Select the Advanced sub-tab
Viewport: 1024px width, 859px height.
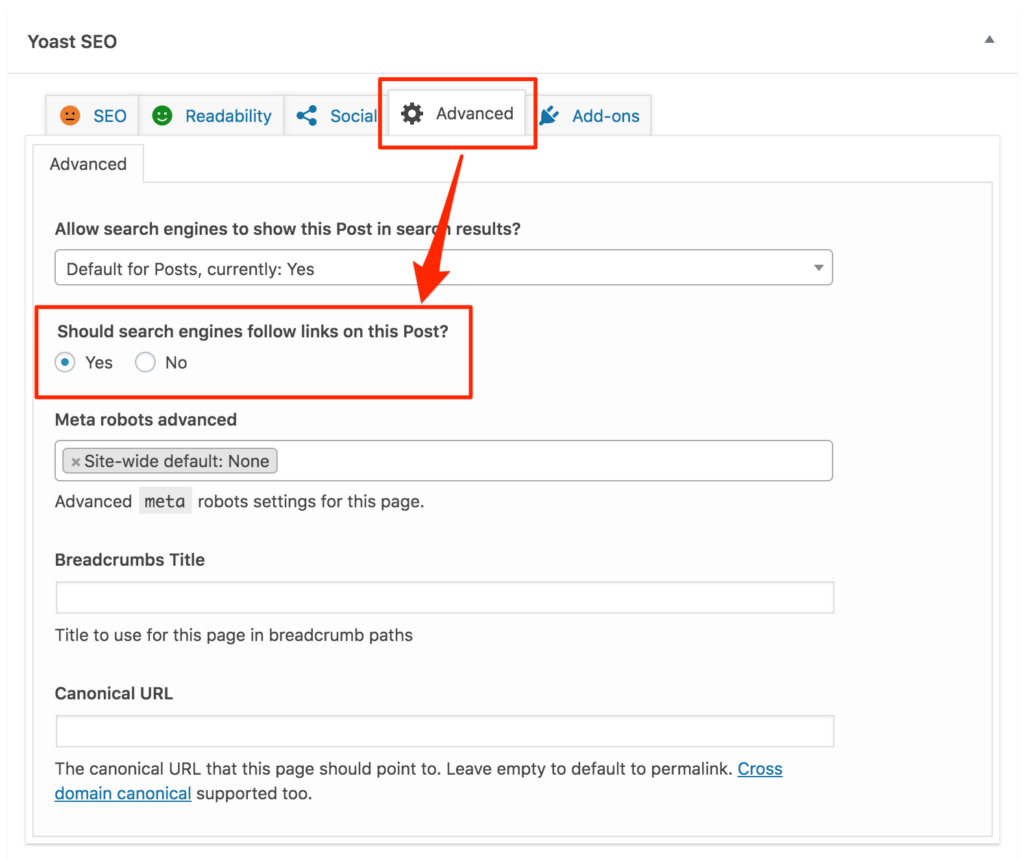tap(88, 164)
